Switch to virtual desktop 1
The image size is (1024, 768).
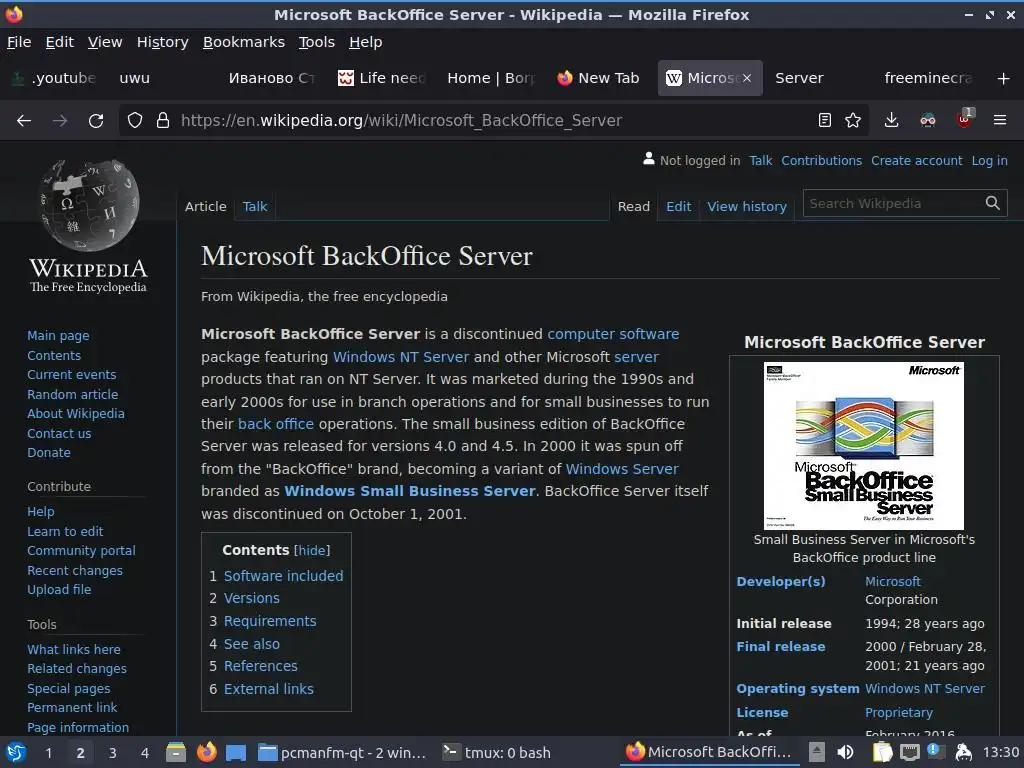pos(48,753)
